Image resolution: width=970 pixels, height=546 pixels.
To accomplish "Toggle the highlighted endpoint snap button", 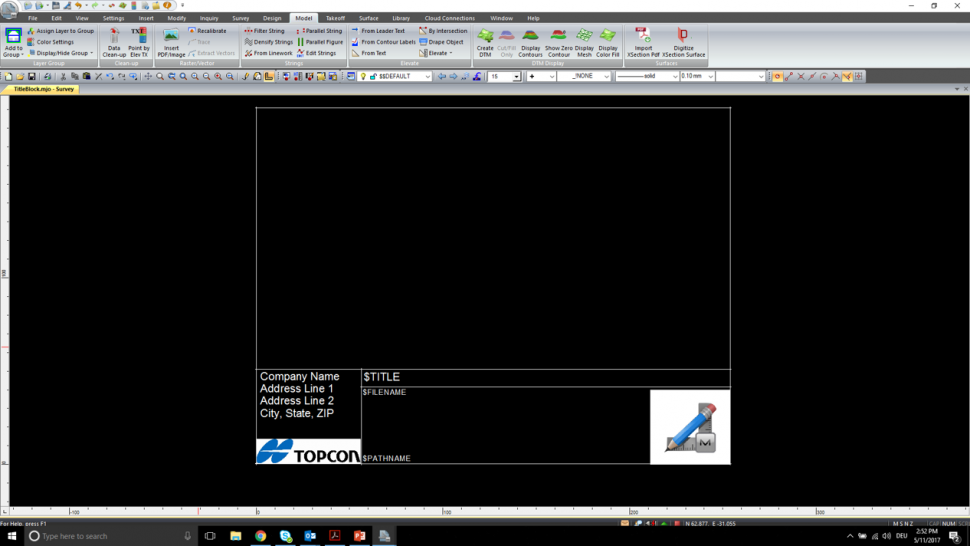I will [x=777, y=76].
